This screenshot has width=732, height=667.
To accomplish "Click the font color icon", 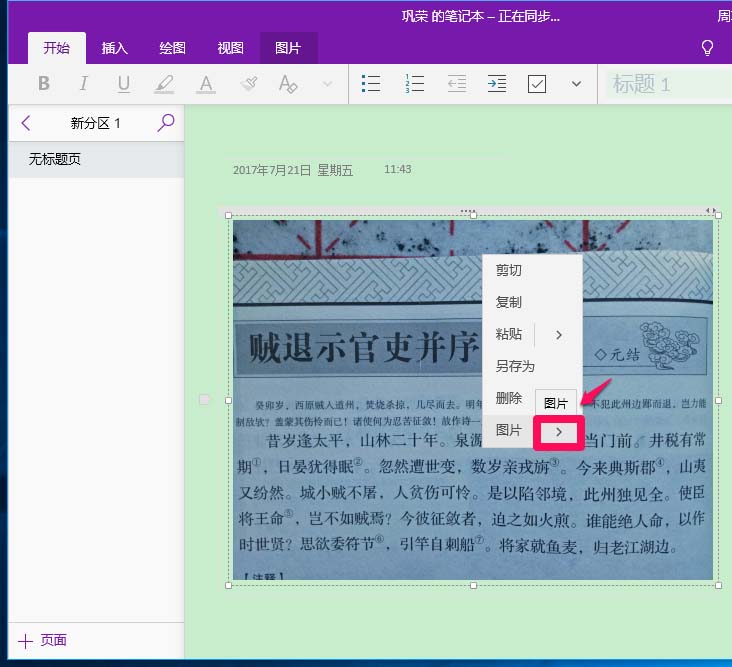I will pos(206,84).
